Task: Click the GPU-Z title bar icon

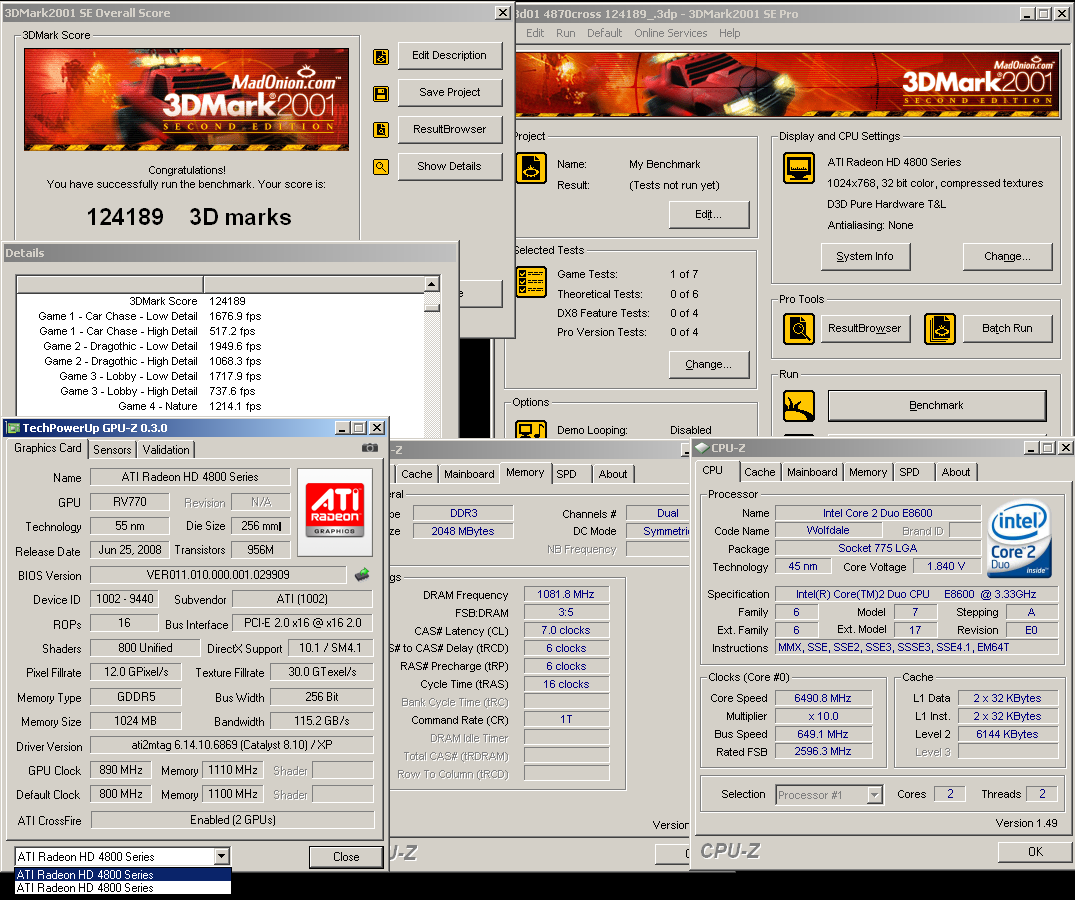Action: point(13,428)
